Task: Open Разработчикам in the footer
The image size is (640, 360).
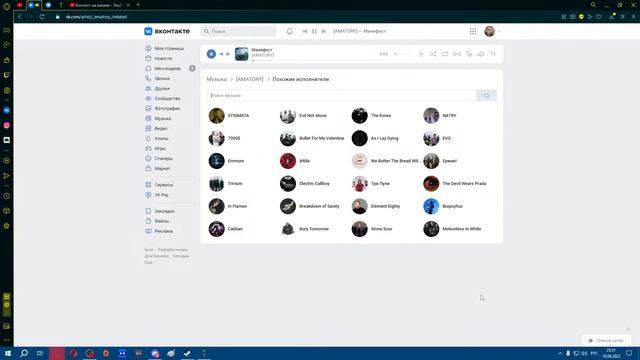Action: click(172, 249)
